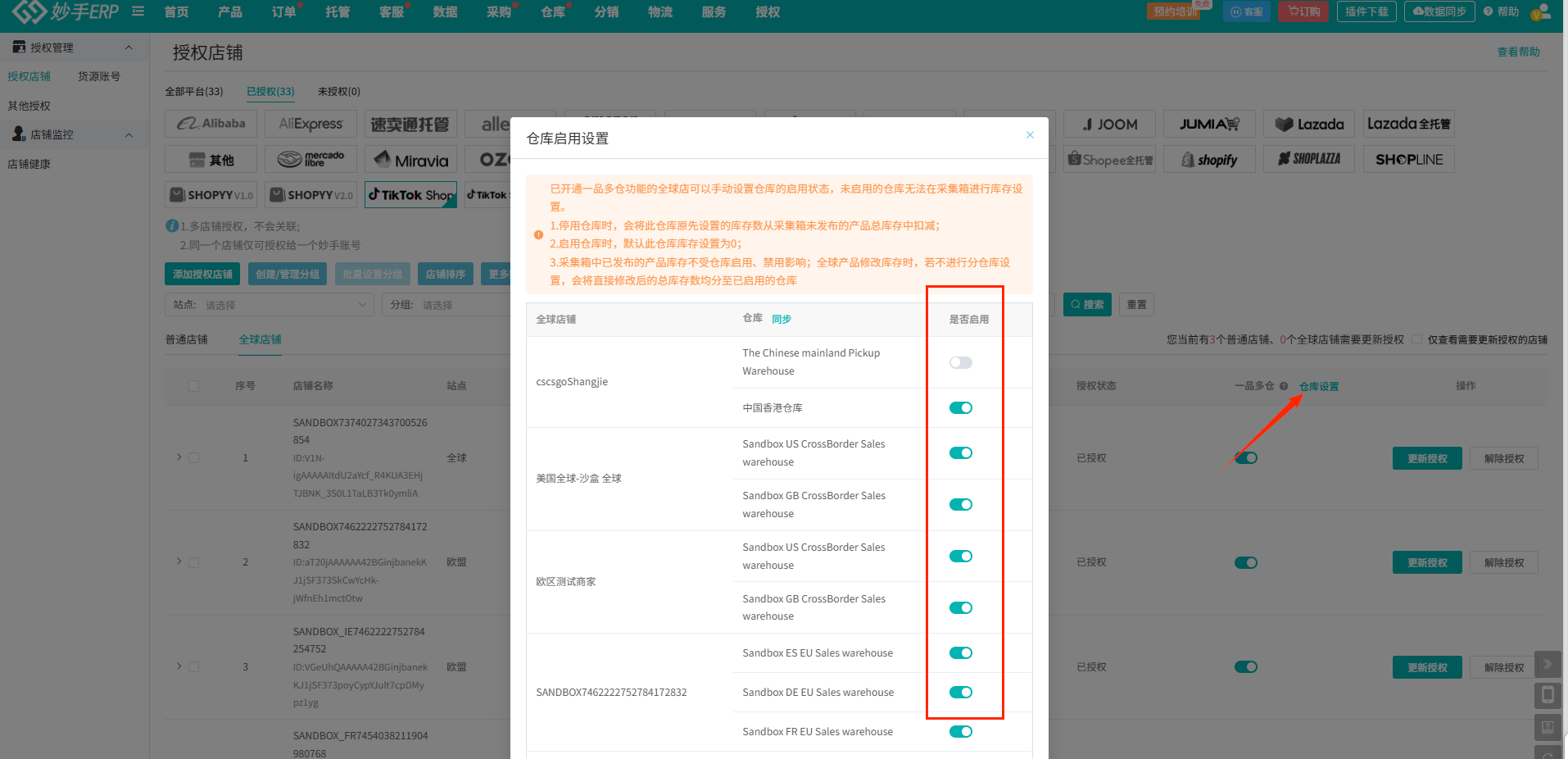Click the 添加授权店铺 button

click(202, 274)
